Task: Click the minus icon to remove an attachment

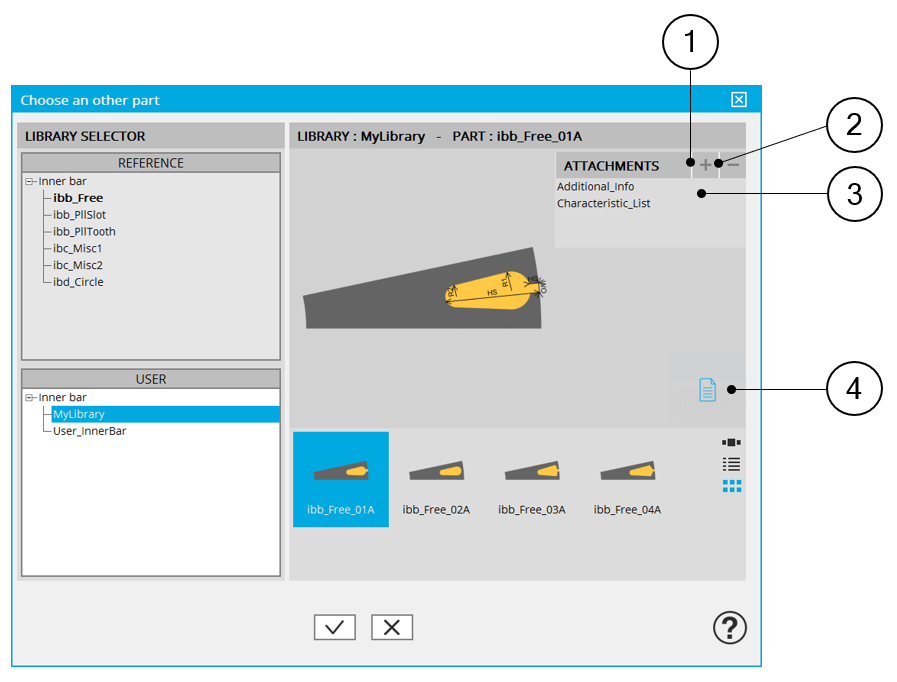Action: pyautogui.click(x=732, y=165)
